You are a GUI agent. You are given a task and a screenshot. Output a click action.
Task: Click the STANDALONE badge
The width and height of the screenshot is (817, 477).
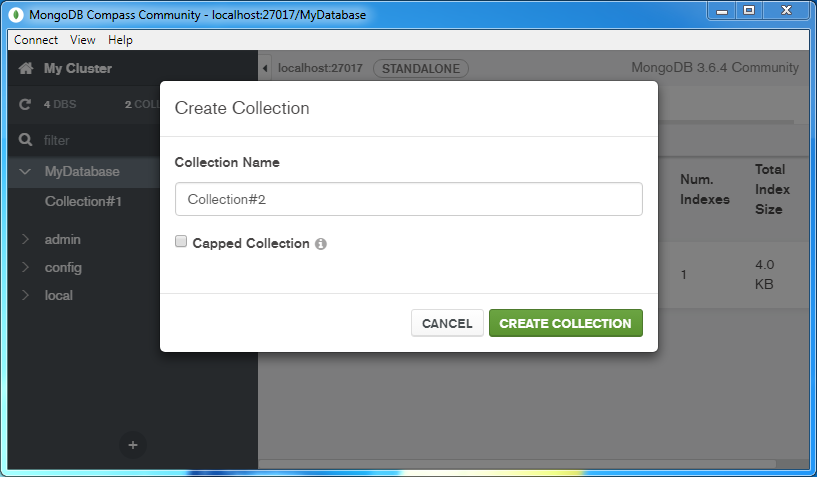[x=420, y=69]
